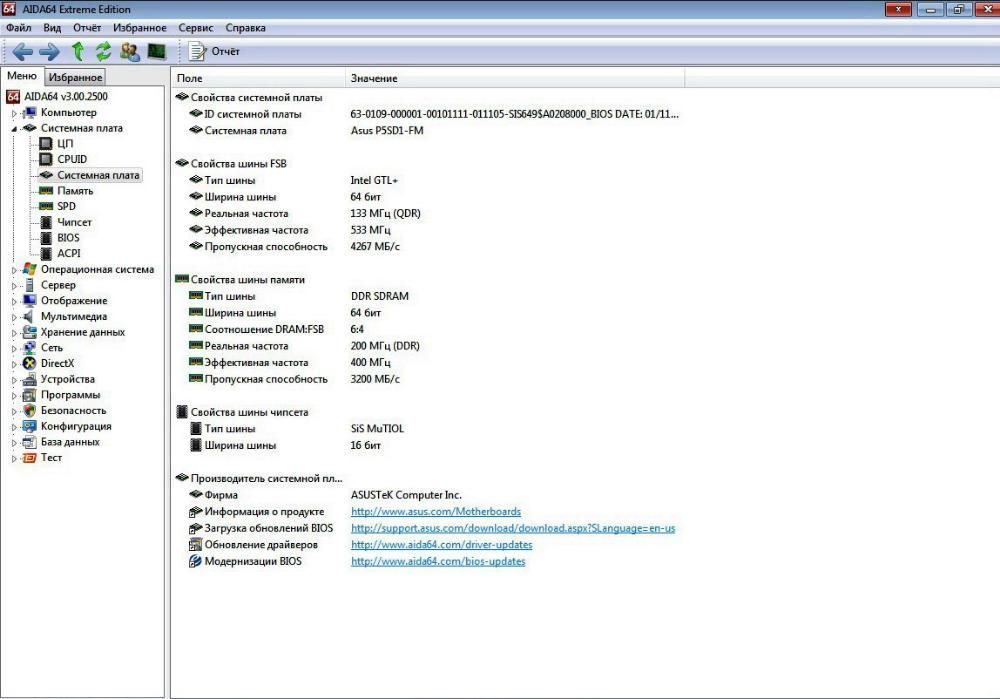The height and width of the screenshot is (699, 1000).
Task: Select the Память tree item
Action: click(x=75, y=191)
